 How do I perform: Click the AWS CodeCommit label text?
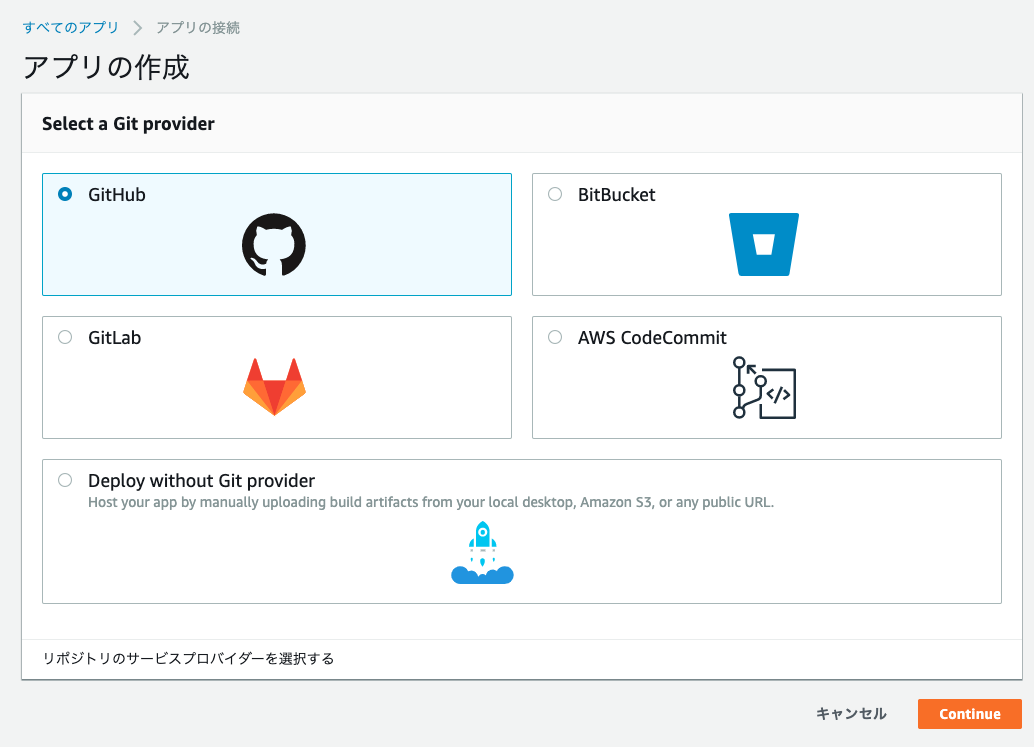click(x=652, y=338)
